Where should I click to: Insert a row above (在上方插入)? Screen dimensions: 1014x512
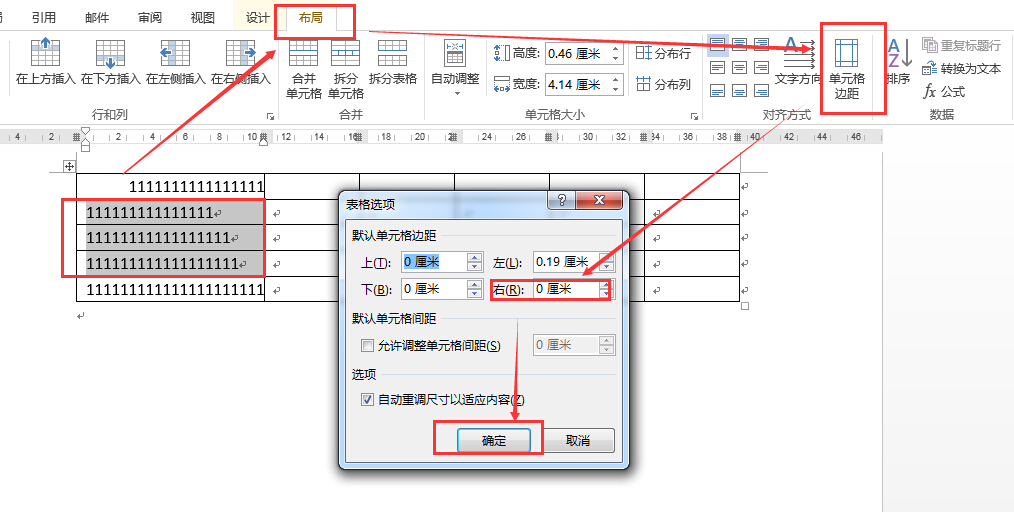[45, 62]
